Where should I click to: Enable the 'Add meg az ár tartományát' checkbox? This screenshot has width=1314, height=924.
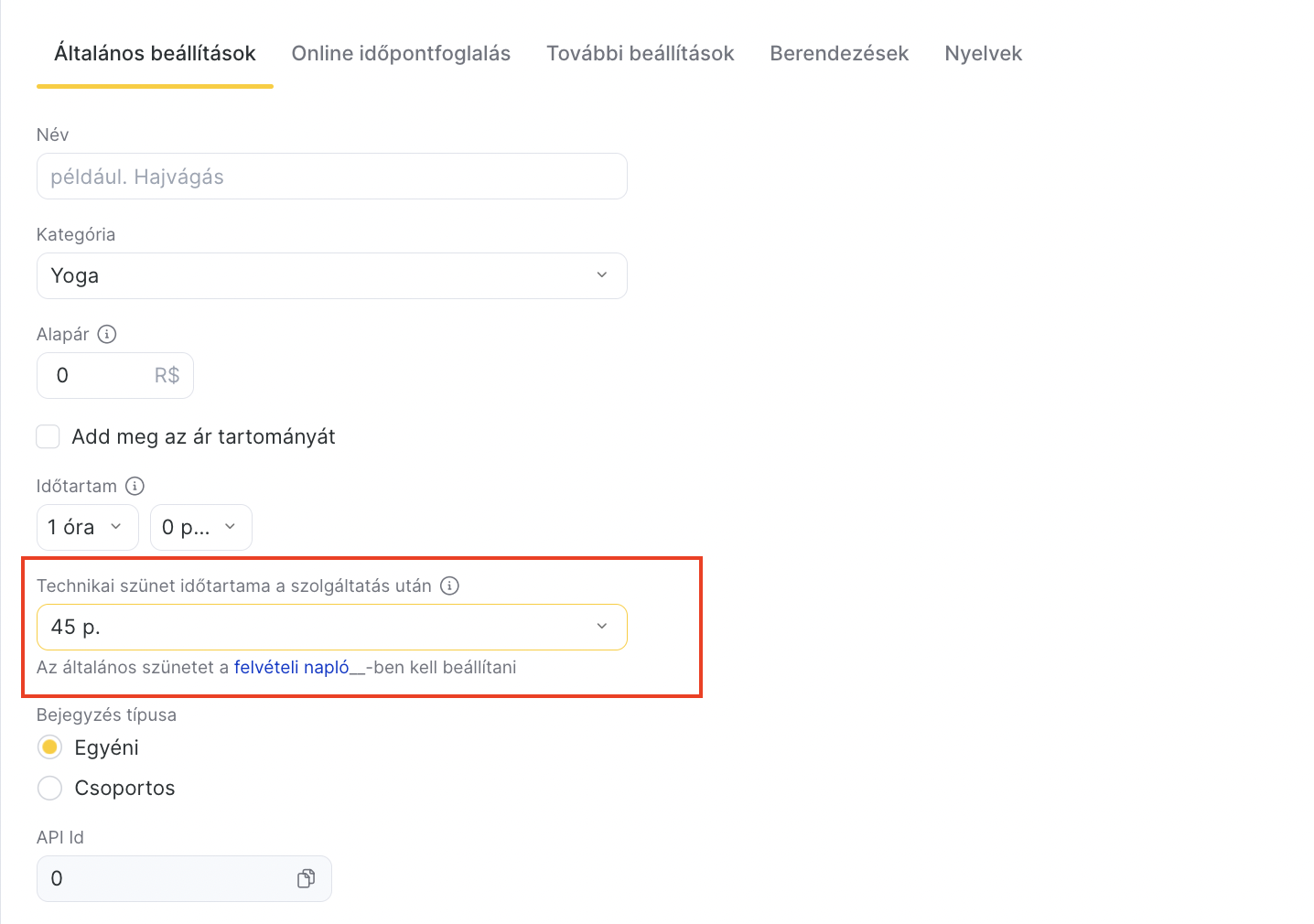tap(48, 436)
